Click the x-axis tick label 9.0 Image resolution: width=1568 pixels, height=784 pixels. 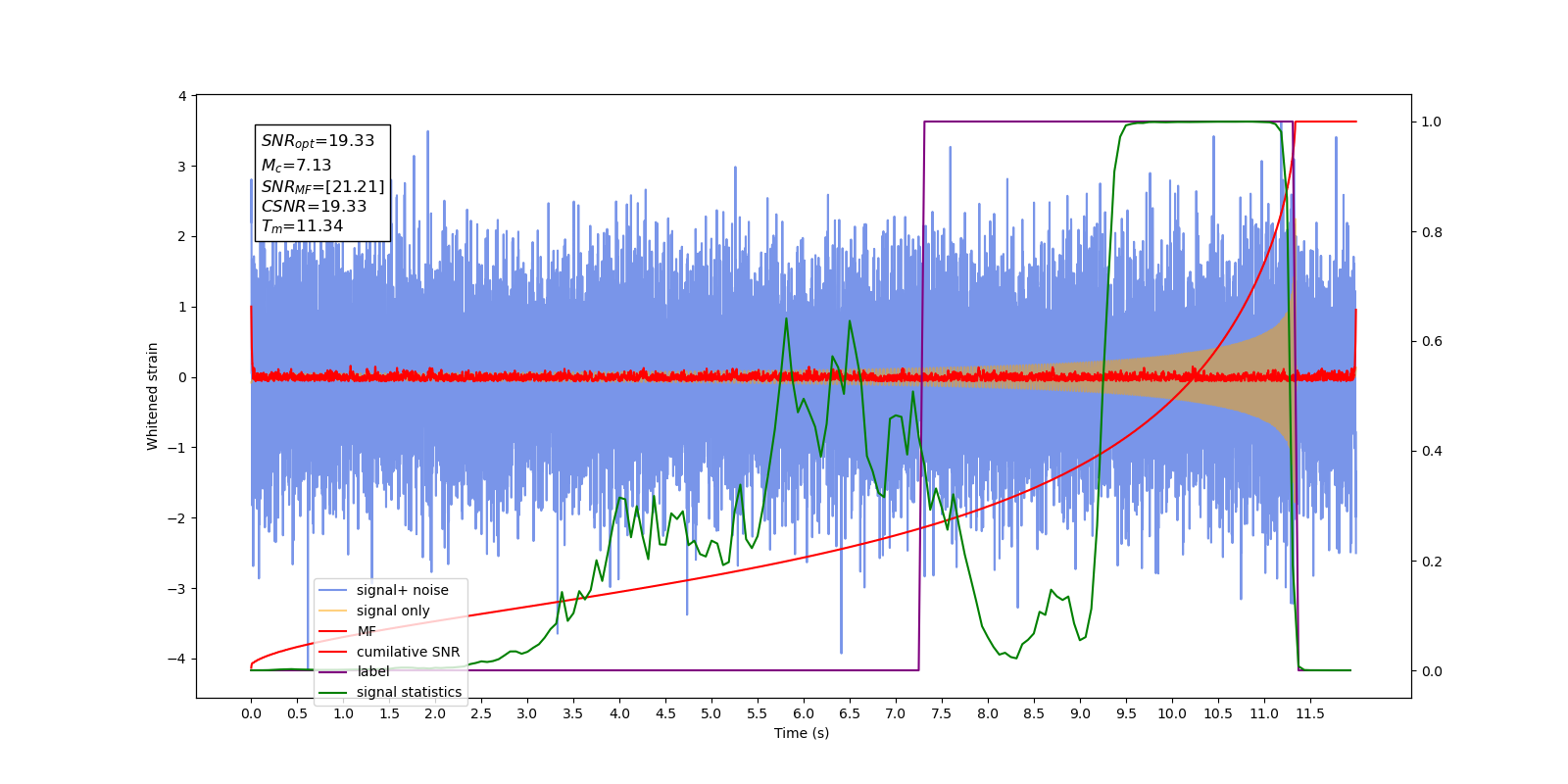pos(1080,713)
